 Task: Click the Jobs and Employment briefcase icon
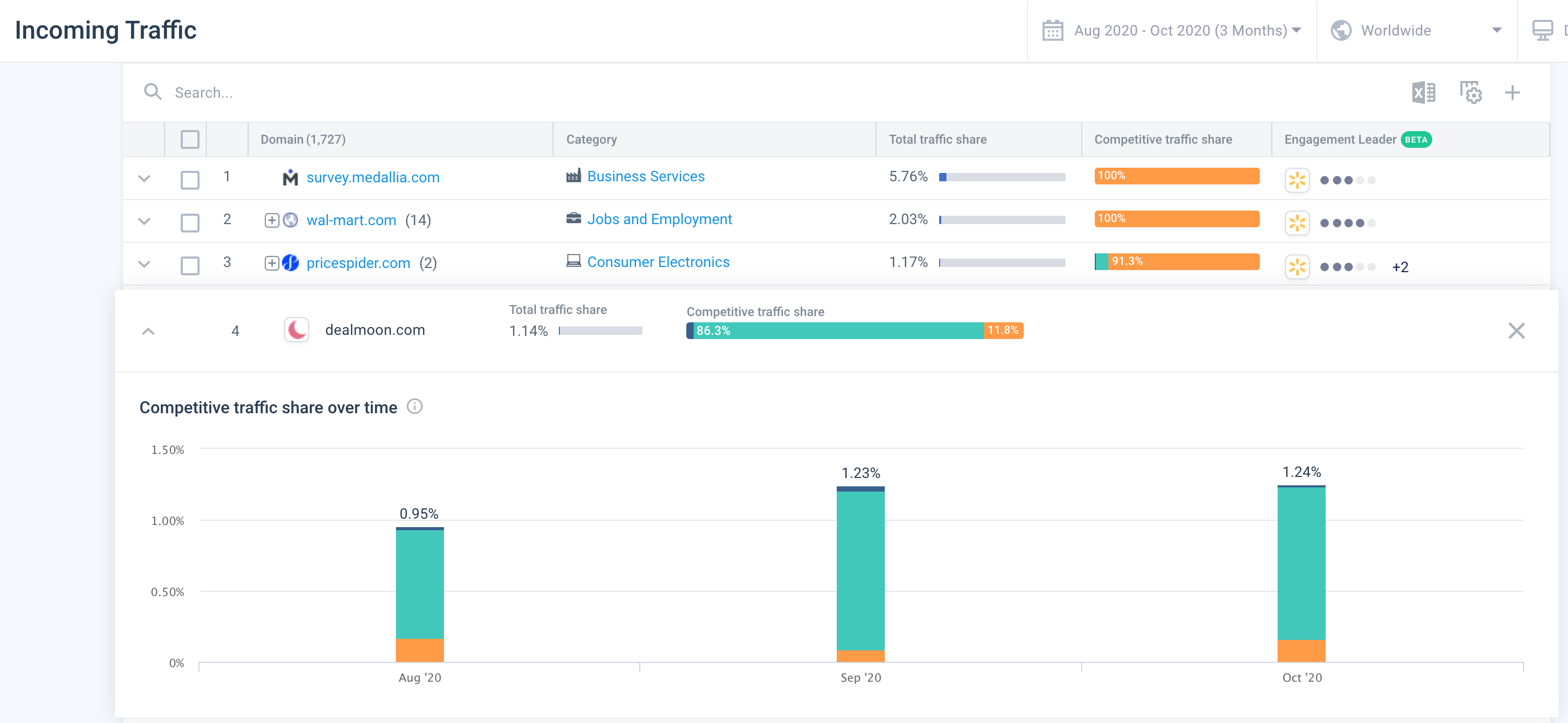574,218
